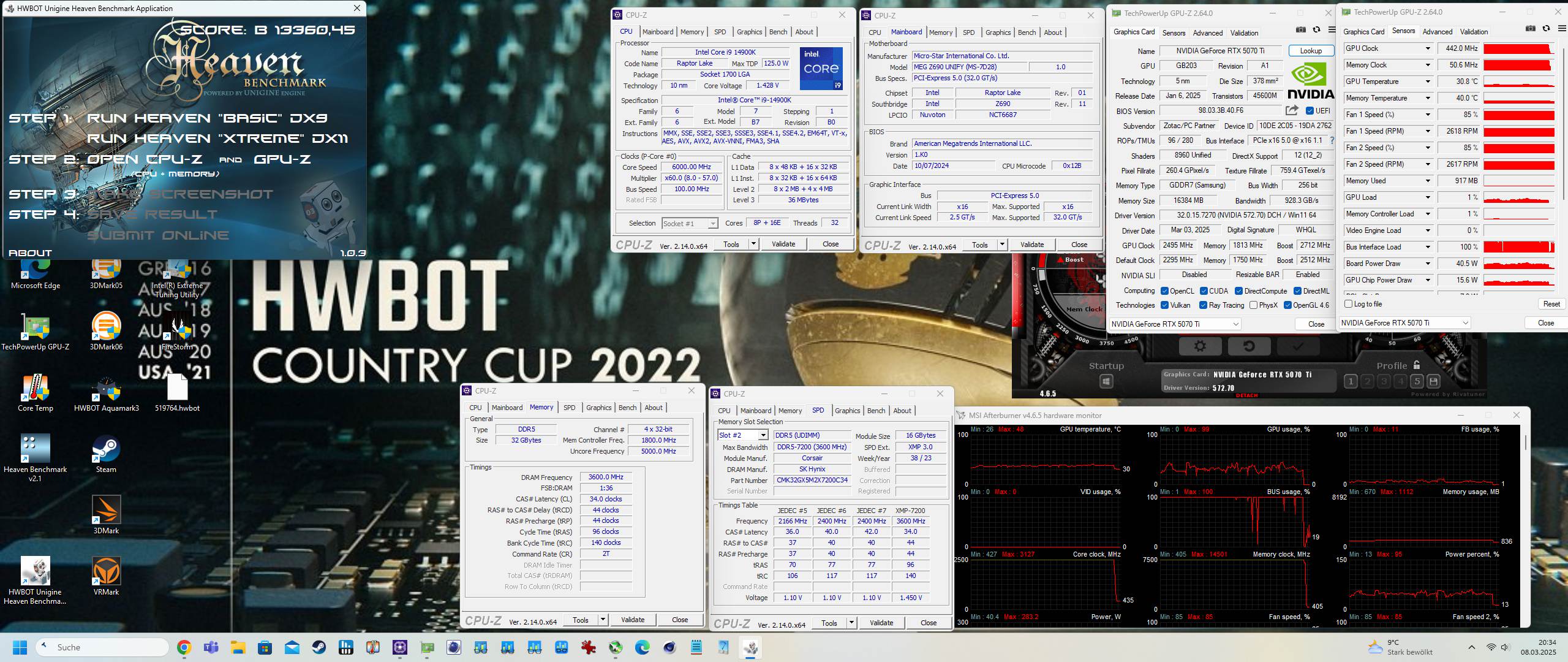This screenshot has height=662, width=1568.
Task: Open GPU selector dropdown in GPU-Z Sensors window
Action: [1405, 322]
